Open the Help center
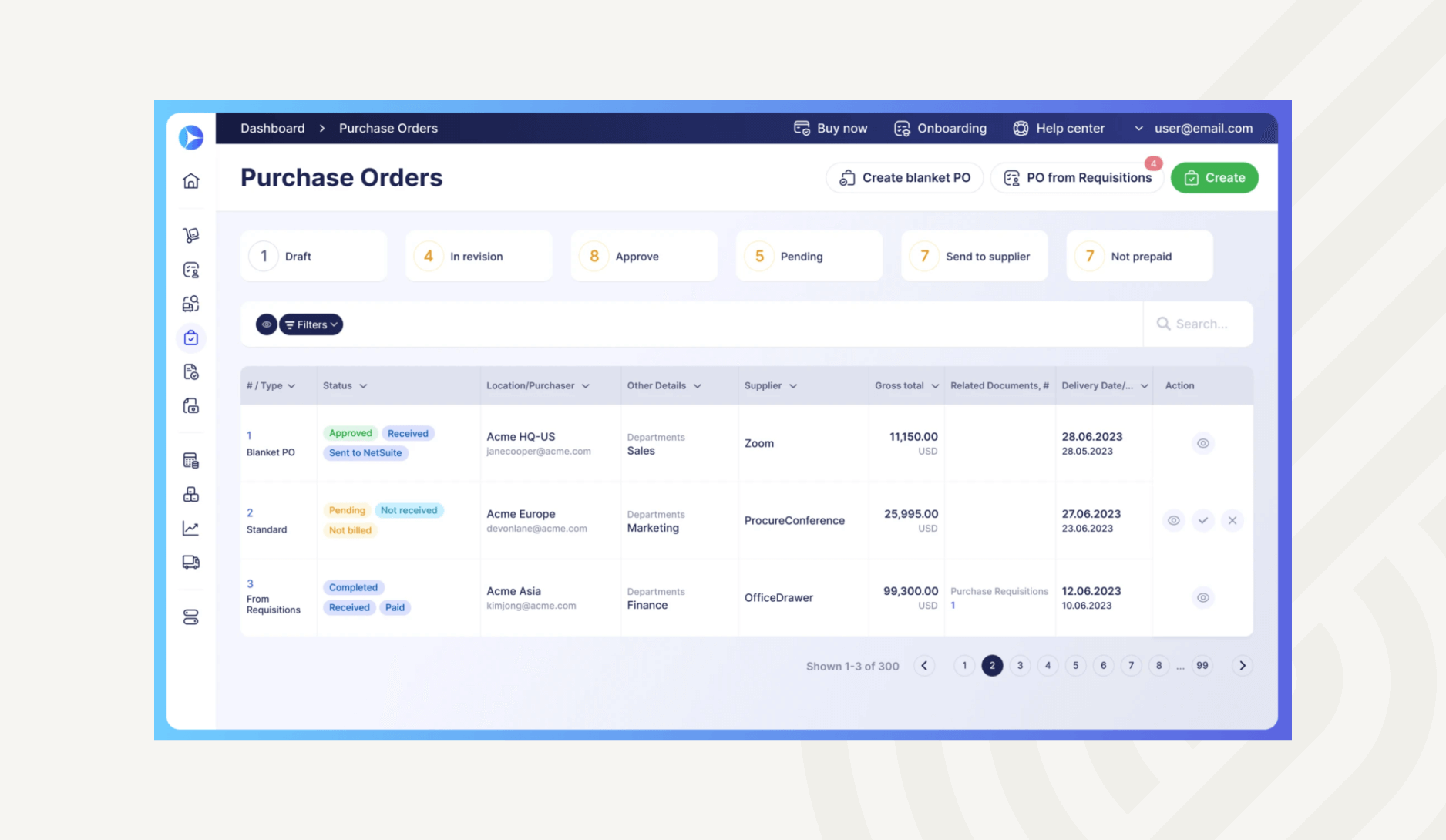Image resolution: width=1446 pixels, height=840 pixels. coord(1059,128)
